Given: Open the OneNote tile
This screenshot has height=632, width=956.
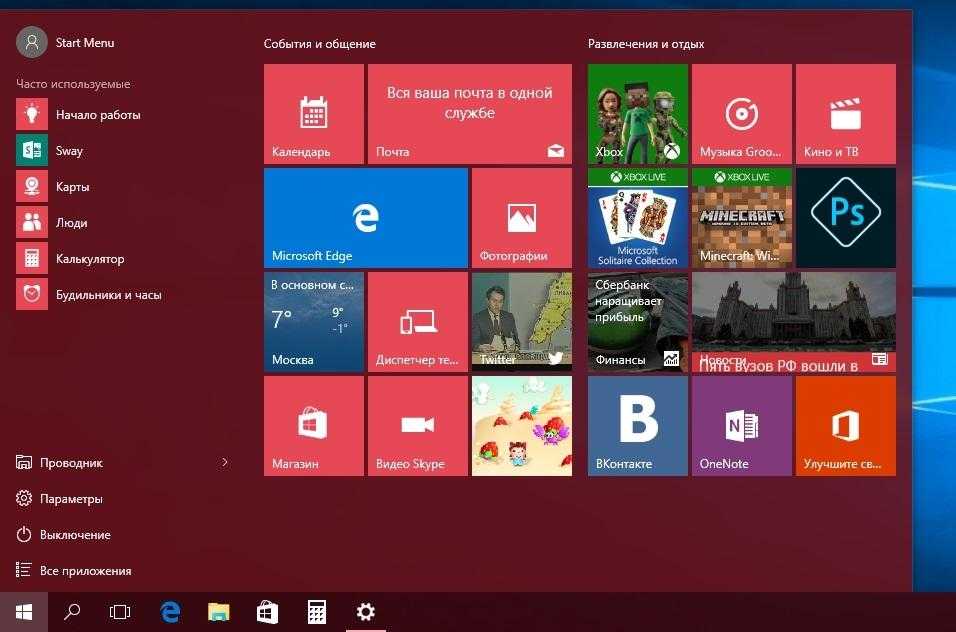Looking at the screenshot, I should (x=741, y=425).
